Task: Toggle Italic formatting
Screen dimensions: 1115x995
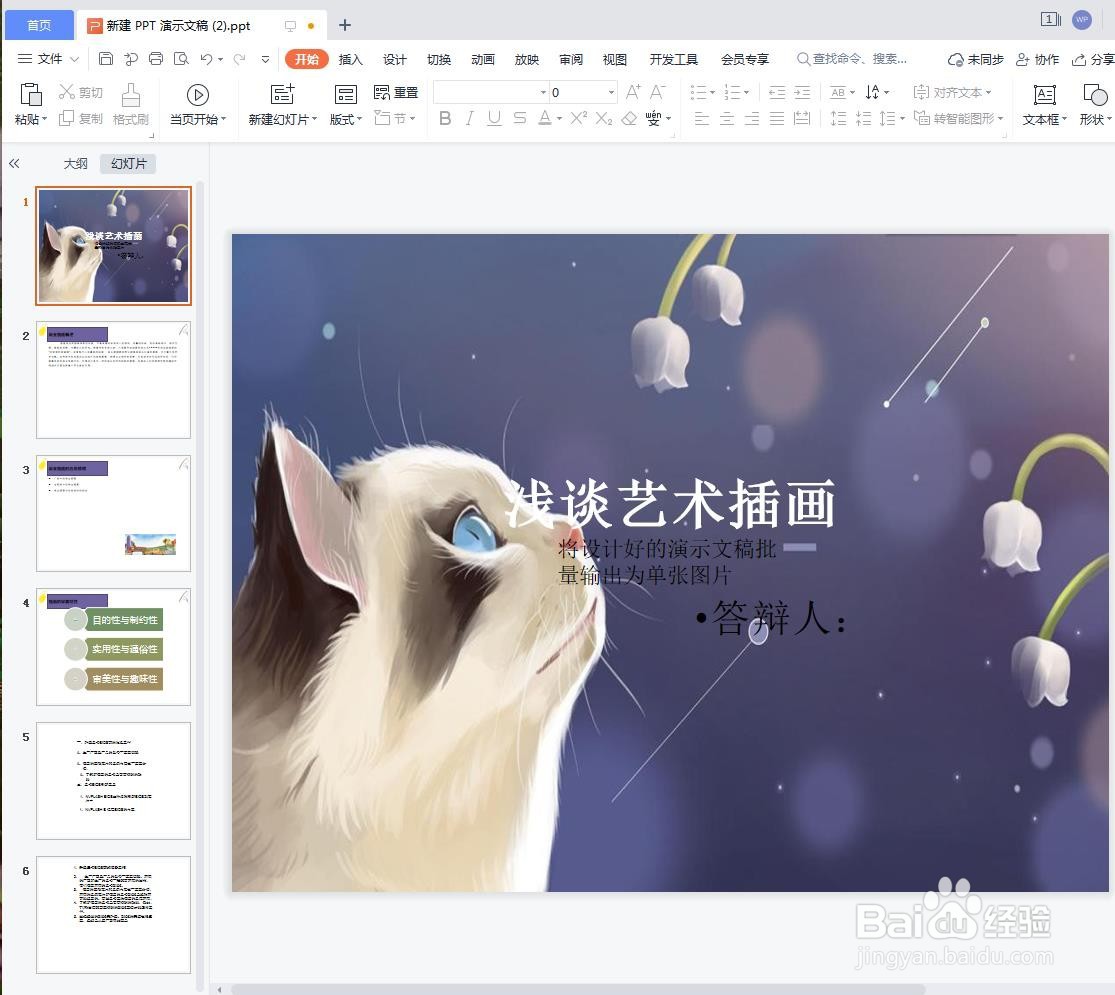Action: tap(469, 118)
